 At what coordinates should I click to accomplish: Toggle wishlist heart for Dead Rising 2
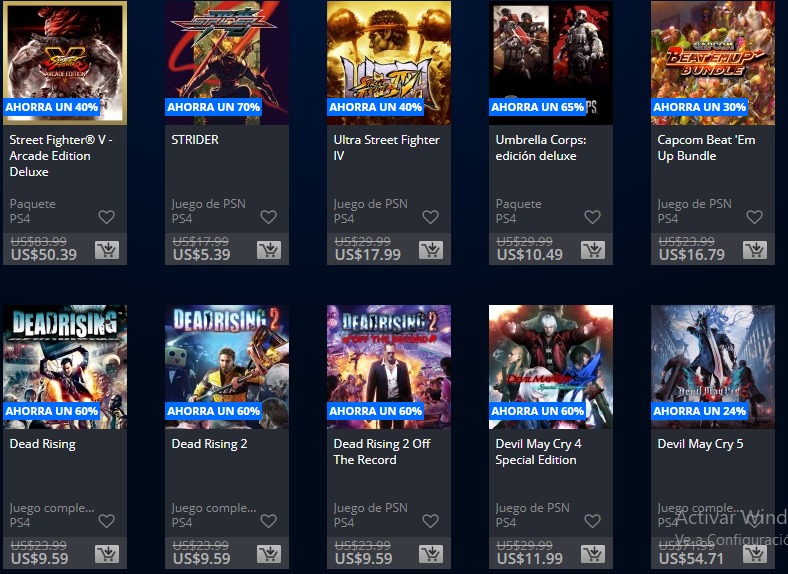(268, 521)
